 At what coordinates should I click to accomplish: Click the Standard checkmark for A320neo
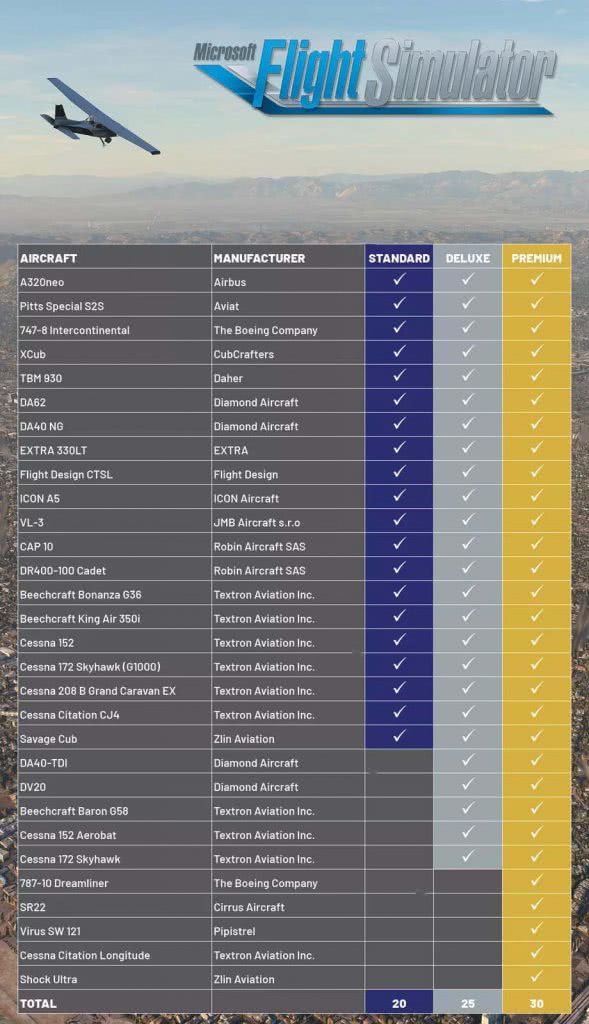click(x=399, y=280)
